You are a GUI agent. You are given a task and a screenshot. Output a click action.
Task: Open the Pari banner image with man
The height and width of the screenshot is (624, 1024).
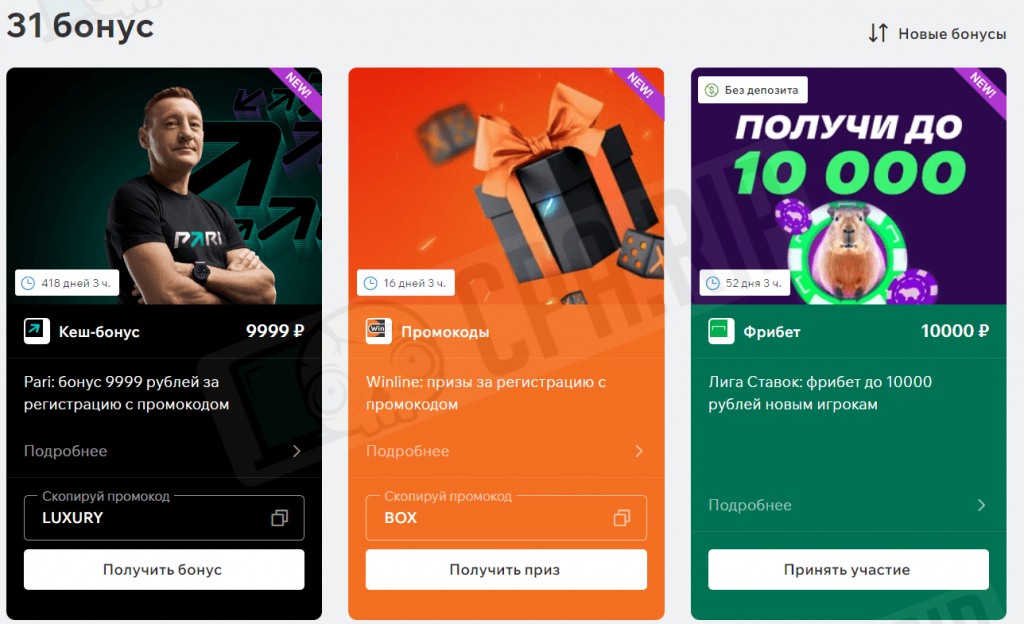pos(164,186)
